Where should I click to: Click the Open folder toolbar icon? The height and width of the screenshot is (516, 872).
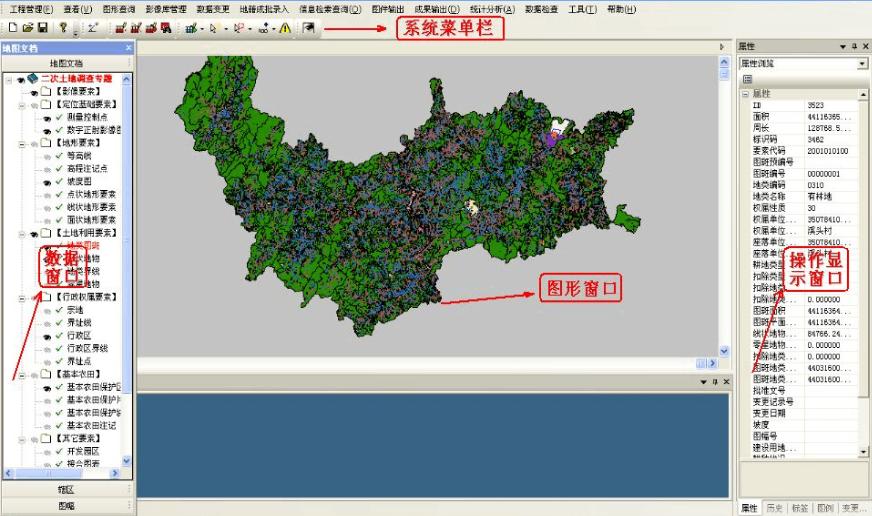[x=27, y=28]
